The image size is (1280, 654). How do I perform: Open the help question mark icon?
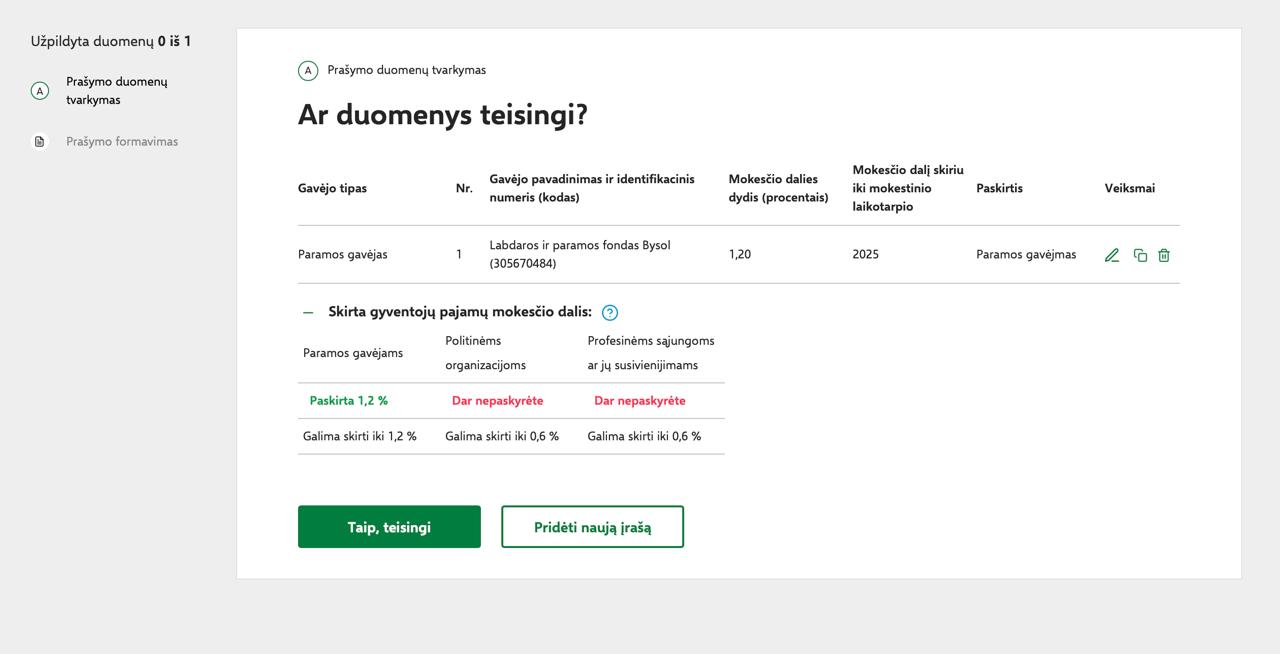point(610,312)
